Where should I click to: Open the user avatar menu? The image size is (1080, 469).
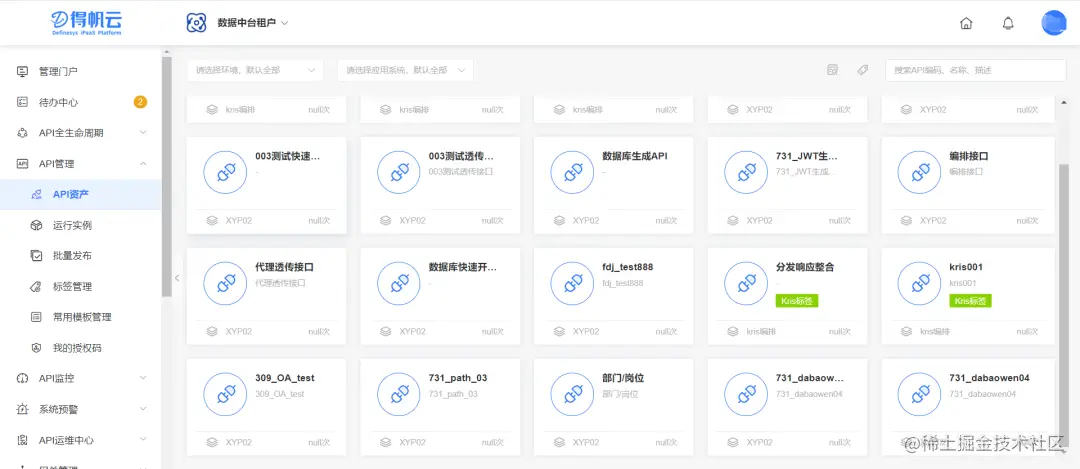click(1053, 23)
